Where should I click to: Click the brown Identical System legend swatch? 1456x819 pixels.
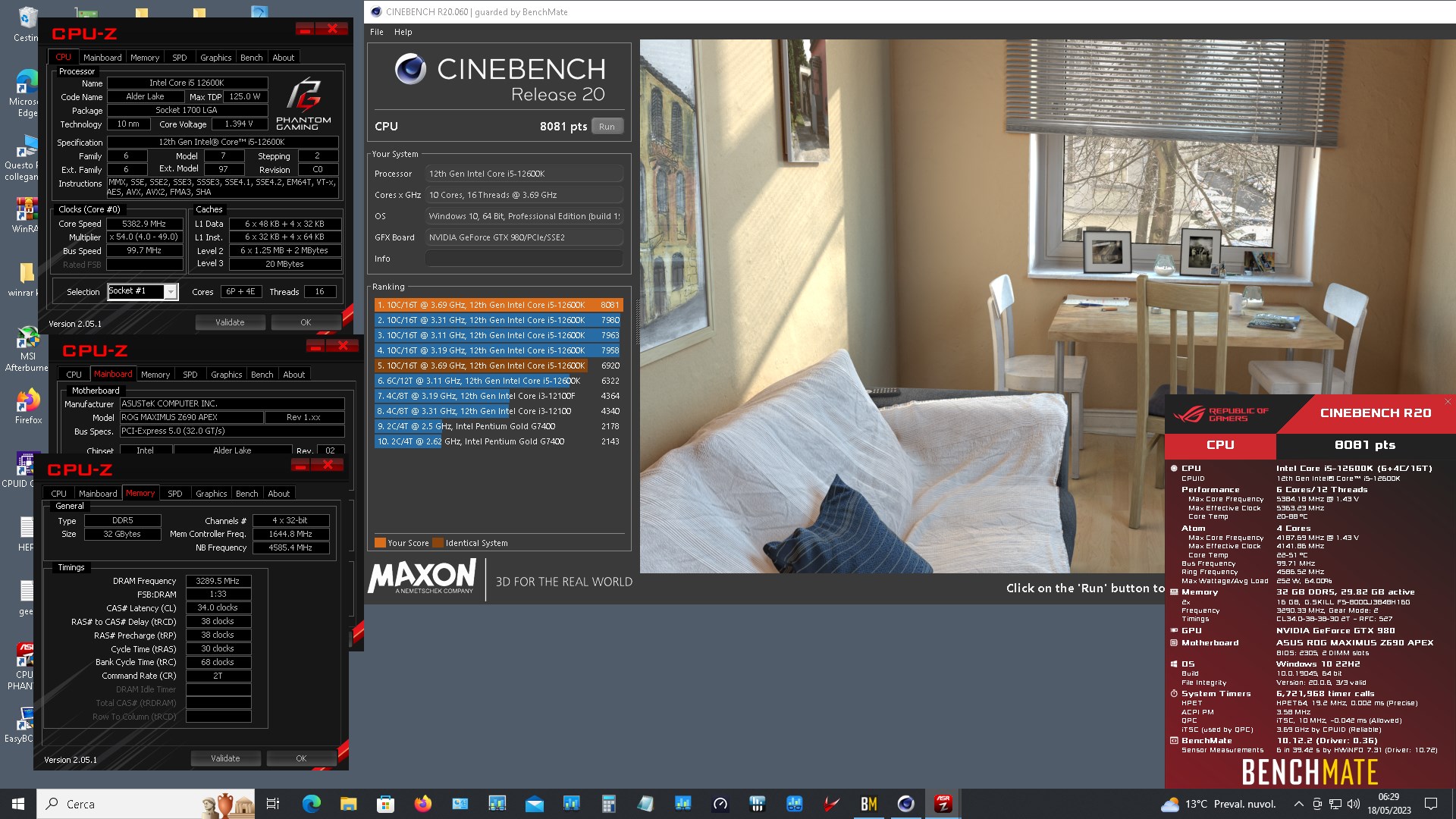coord(438,543)
